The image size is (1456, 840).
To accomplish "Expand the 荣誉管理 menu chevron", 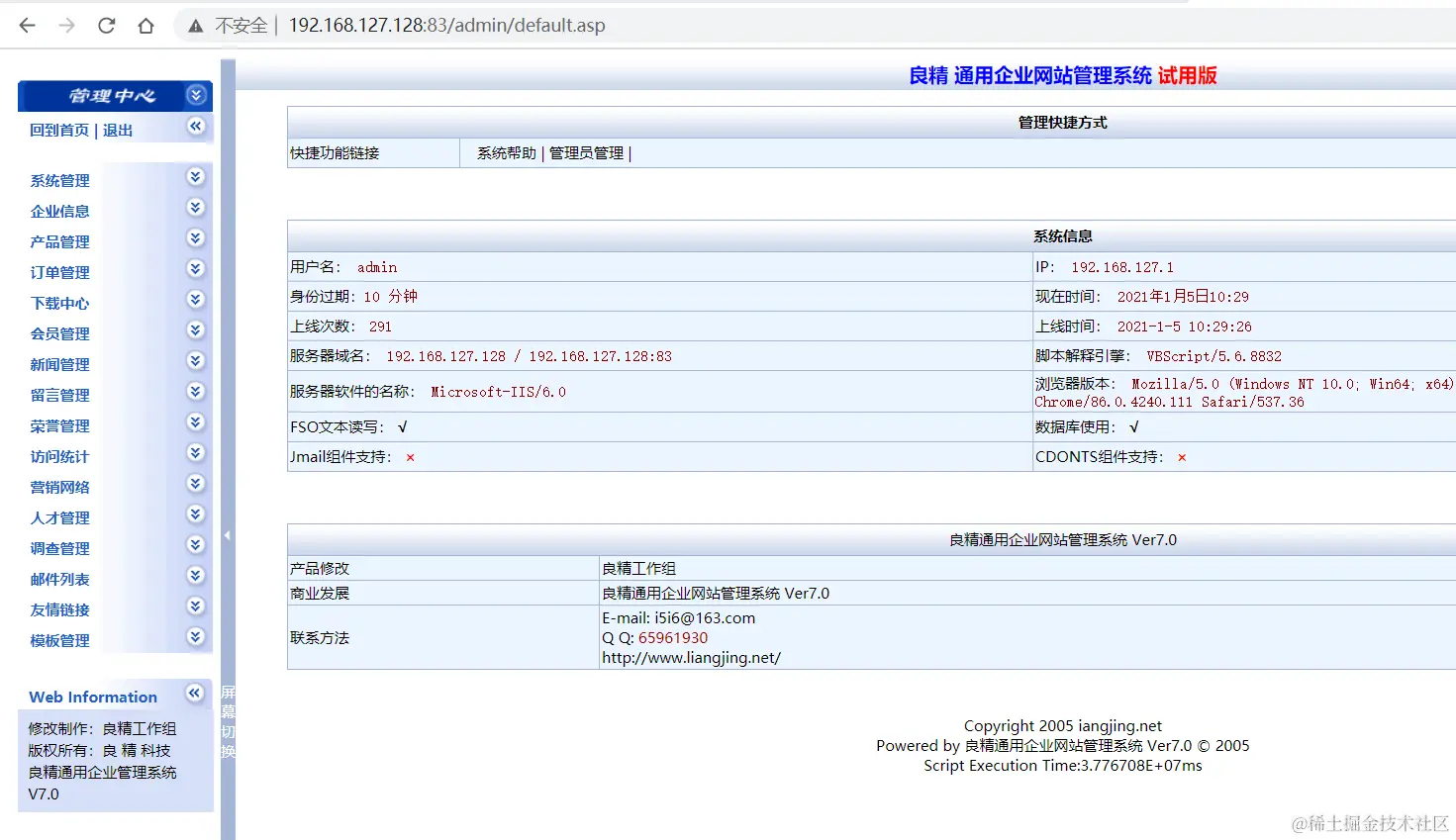I will coord(196,421).
